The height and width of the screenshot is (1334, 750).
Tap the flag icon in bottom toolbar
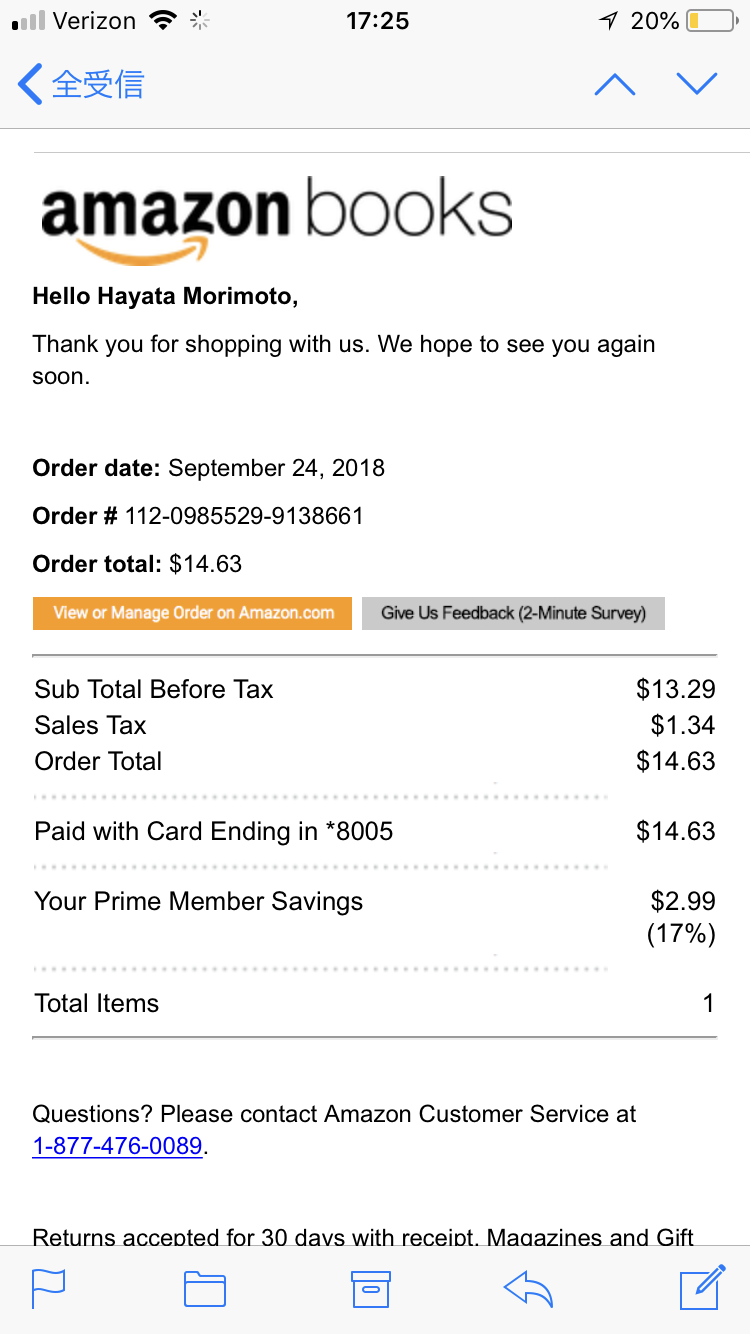[49, 1288]
